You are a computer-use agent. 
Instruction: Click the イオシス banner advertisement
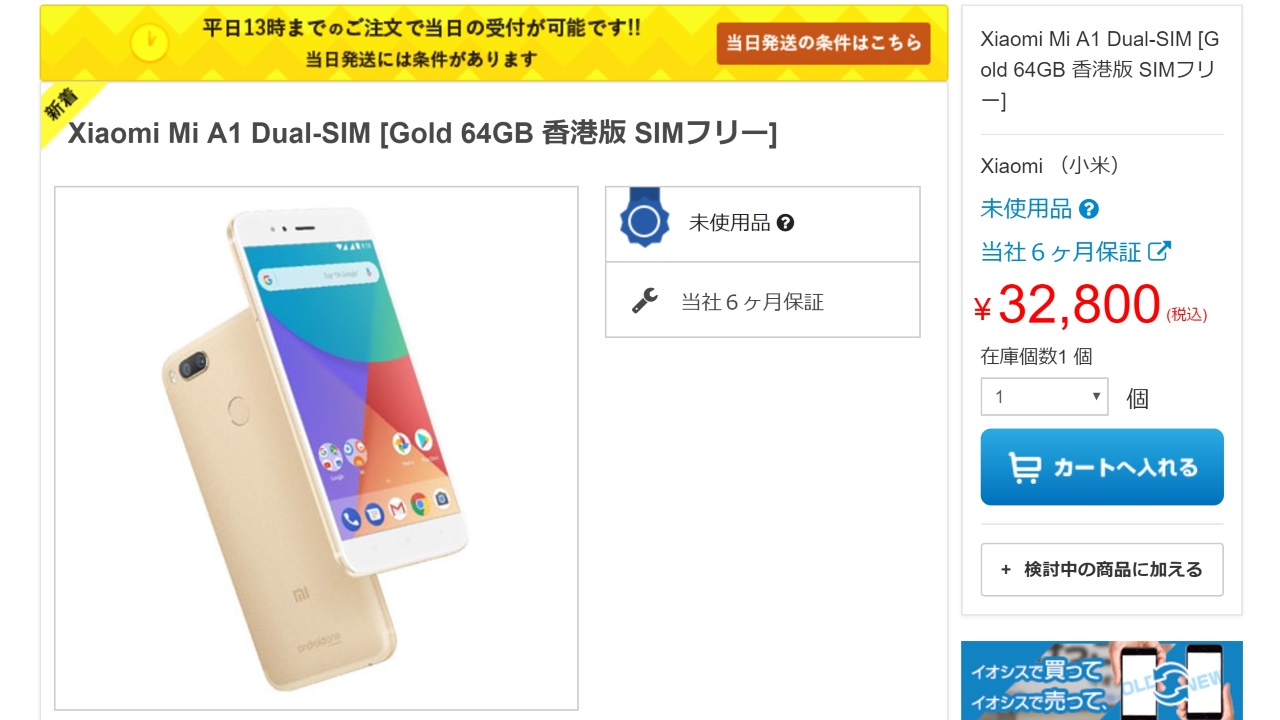pos(1101,680)
